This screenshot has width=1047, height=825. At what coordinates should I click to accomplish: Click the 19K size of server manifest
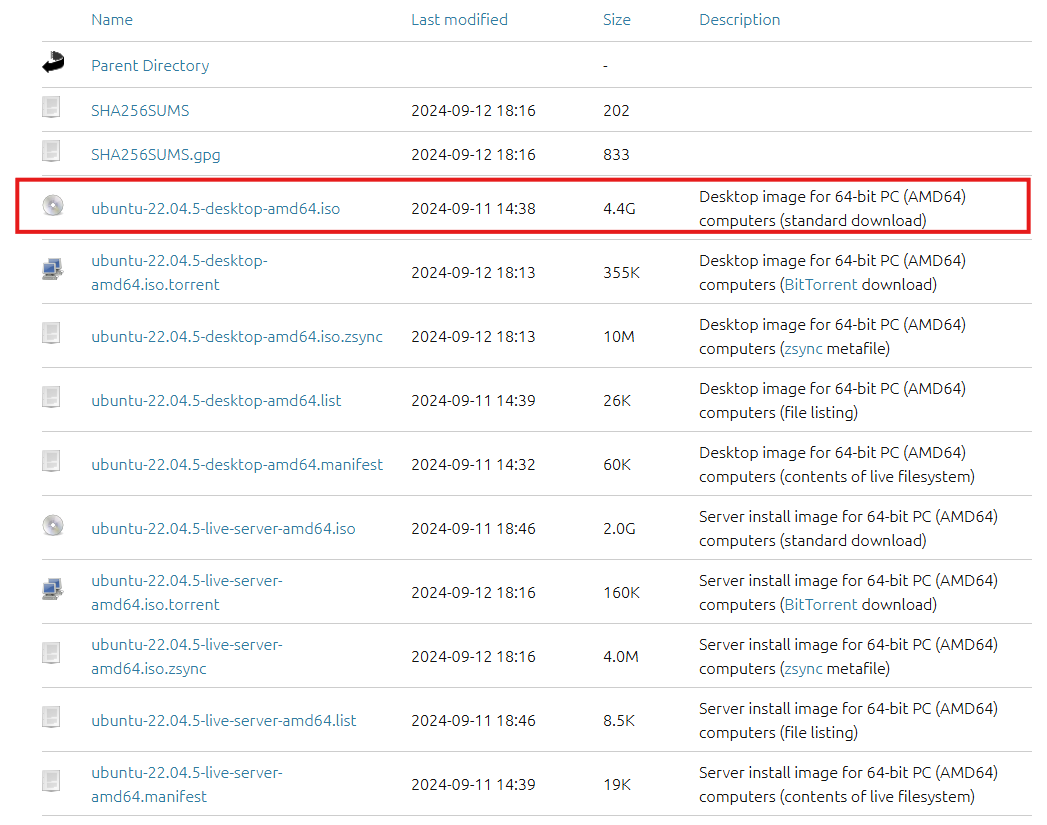point(617,784)
